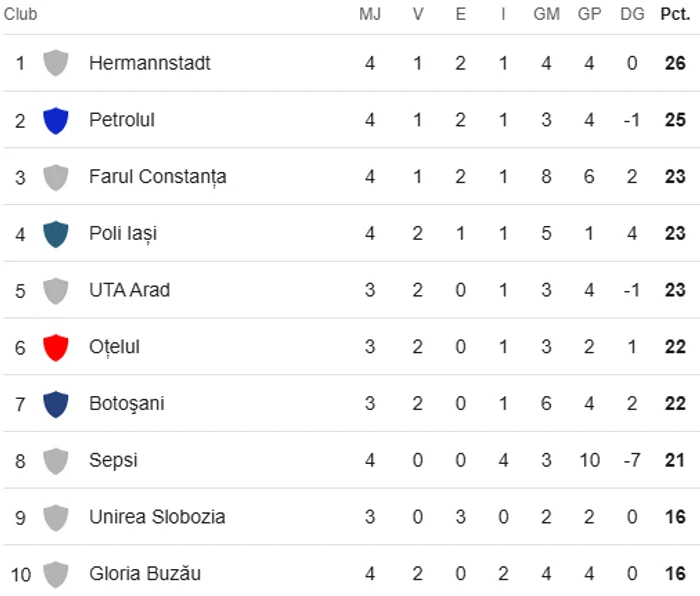Click the MJ matches played column header
Screen dimensions: 700x596
[x=370, y=14]
